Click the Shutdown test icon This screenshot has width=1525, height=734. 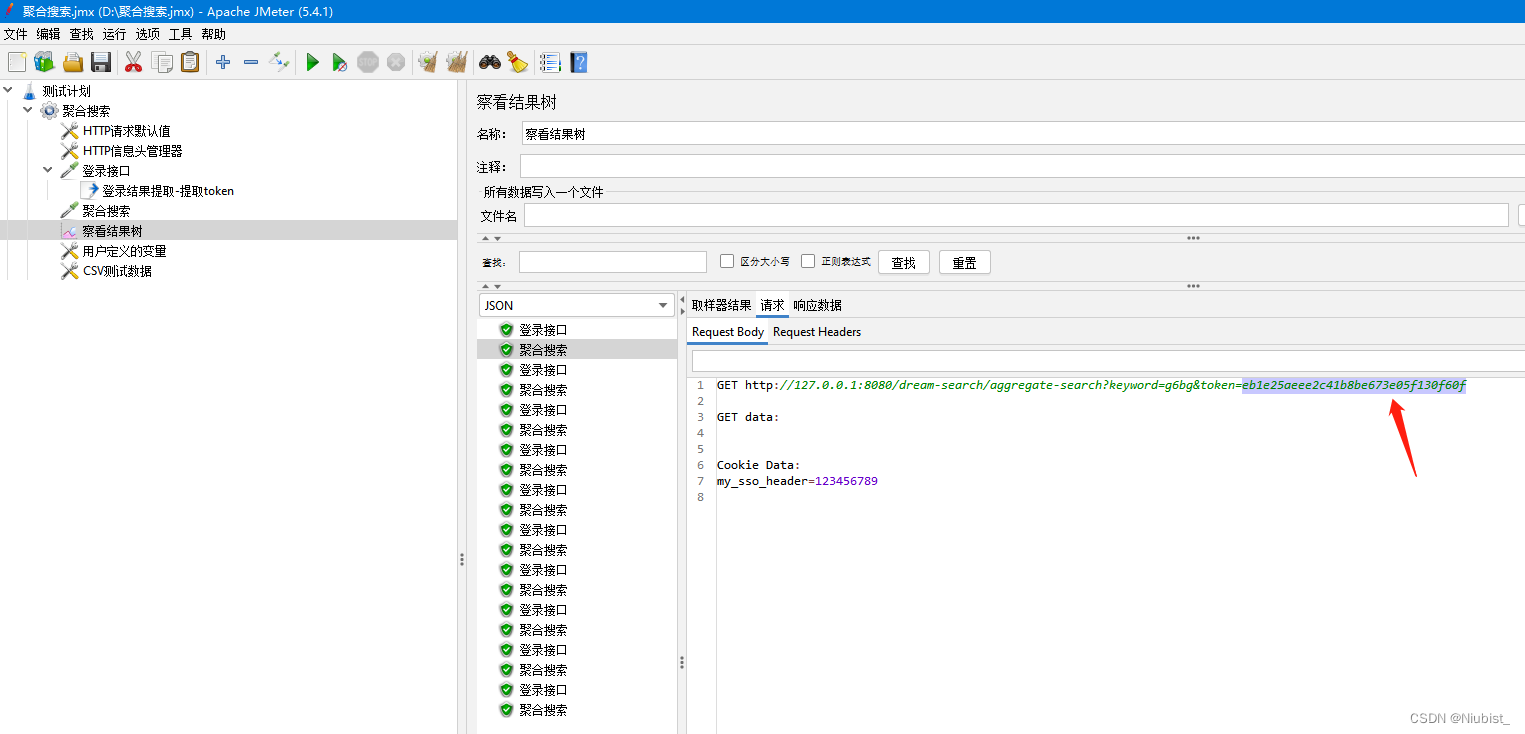click(396, 62)
